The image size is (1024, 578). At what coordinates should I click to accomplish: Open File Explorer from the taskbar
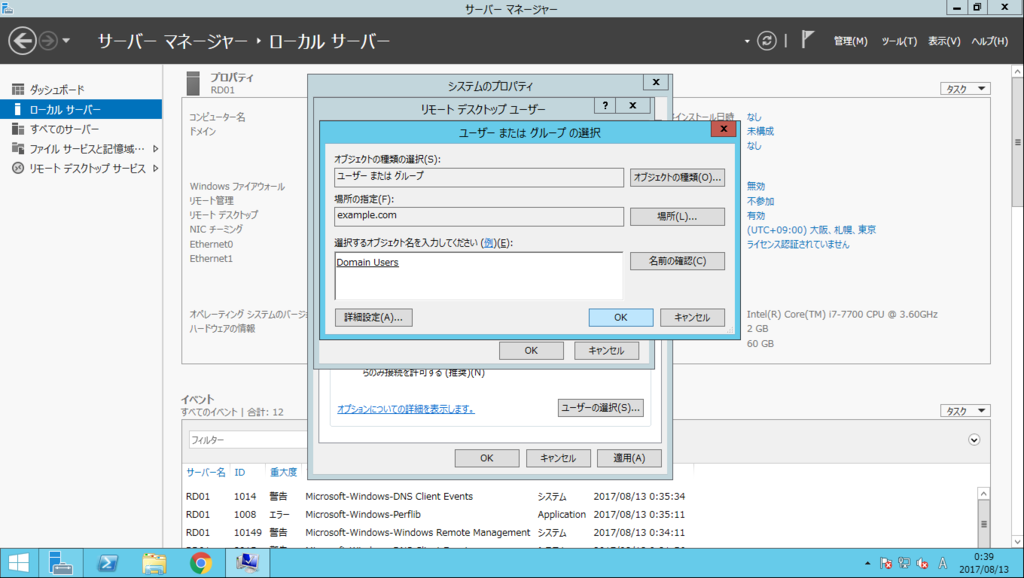point(154,563)
